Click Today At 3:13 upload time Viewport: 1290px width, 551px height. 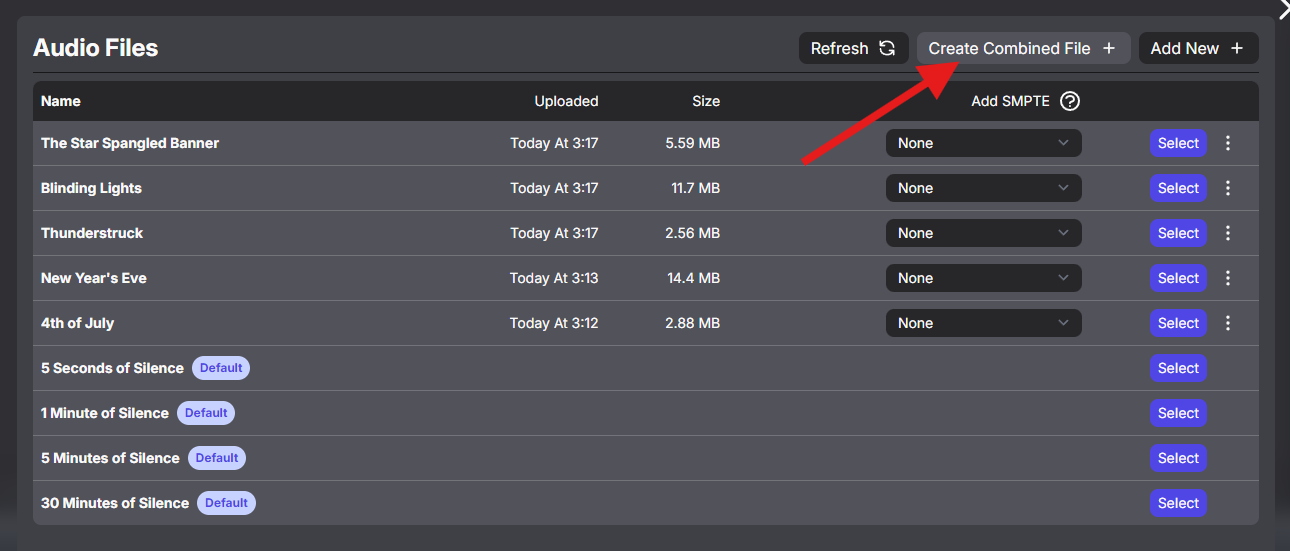pos(554,278)
